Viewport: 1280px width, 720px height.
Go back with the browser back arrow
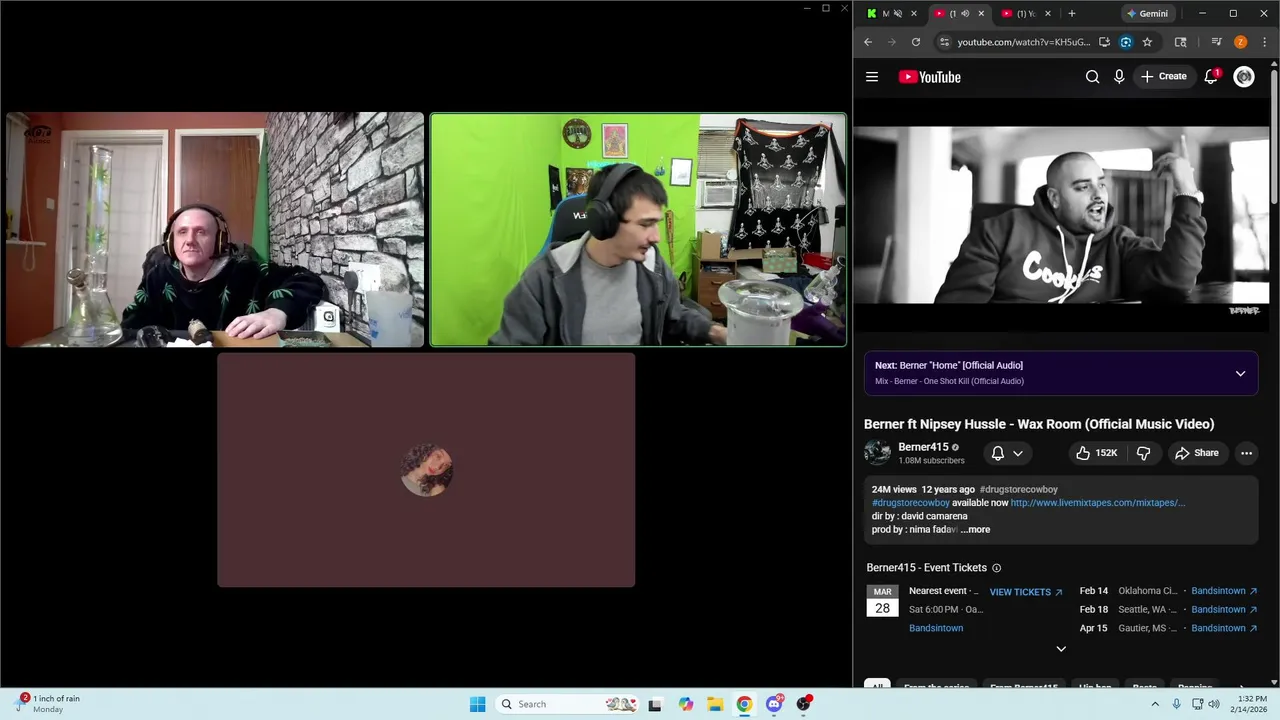click(x=868, y=42)
